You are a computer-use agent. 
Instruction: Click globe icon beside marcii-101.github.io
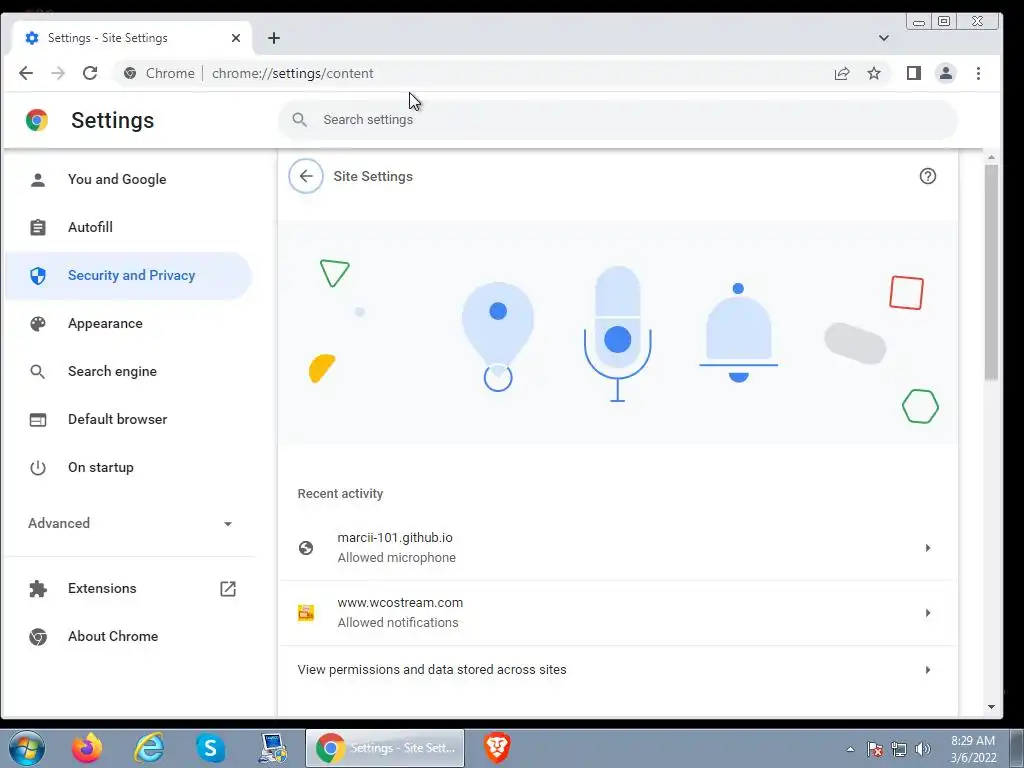[x=306, y=548]
